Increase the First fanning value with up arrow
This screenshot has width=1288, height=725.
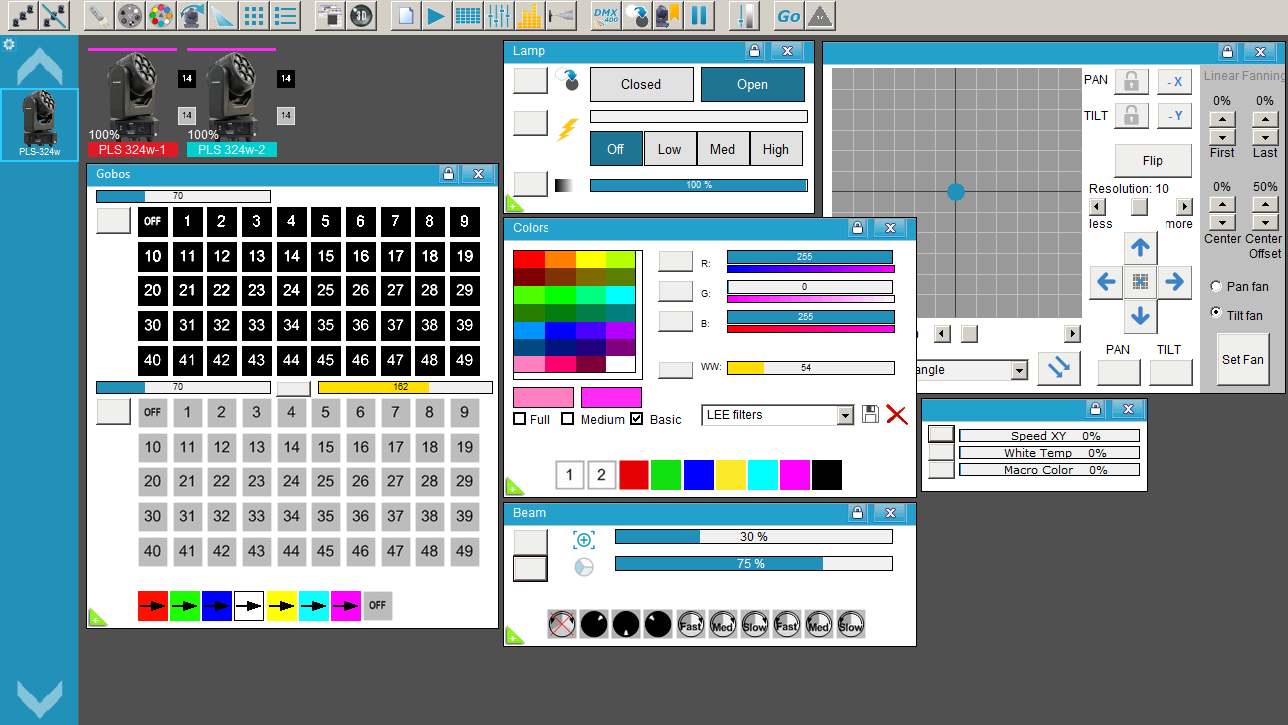coord(1222,119)
